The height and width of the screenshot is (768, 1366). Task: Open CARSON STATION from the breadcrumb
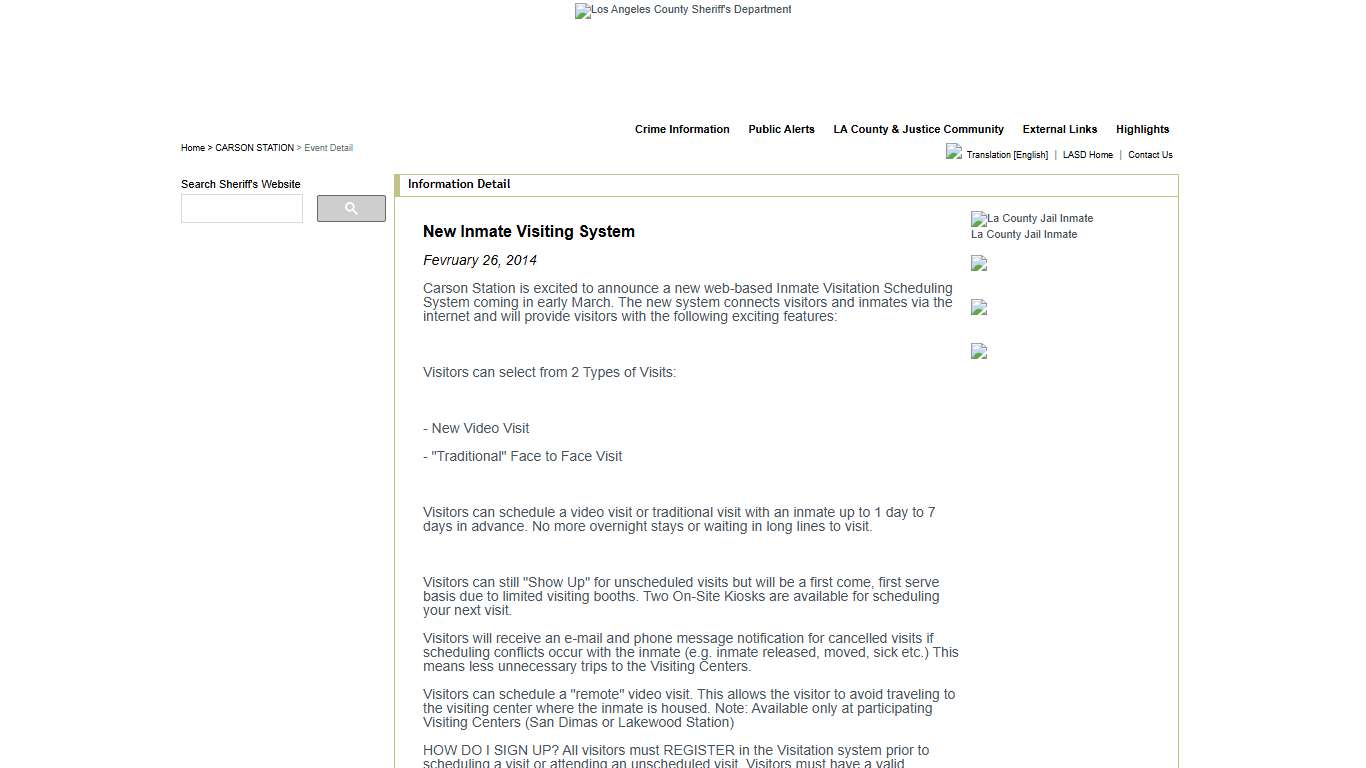(x=254, y=147)
